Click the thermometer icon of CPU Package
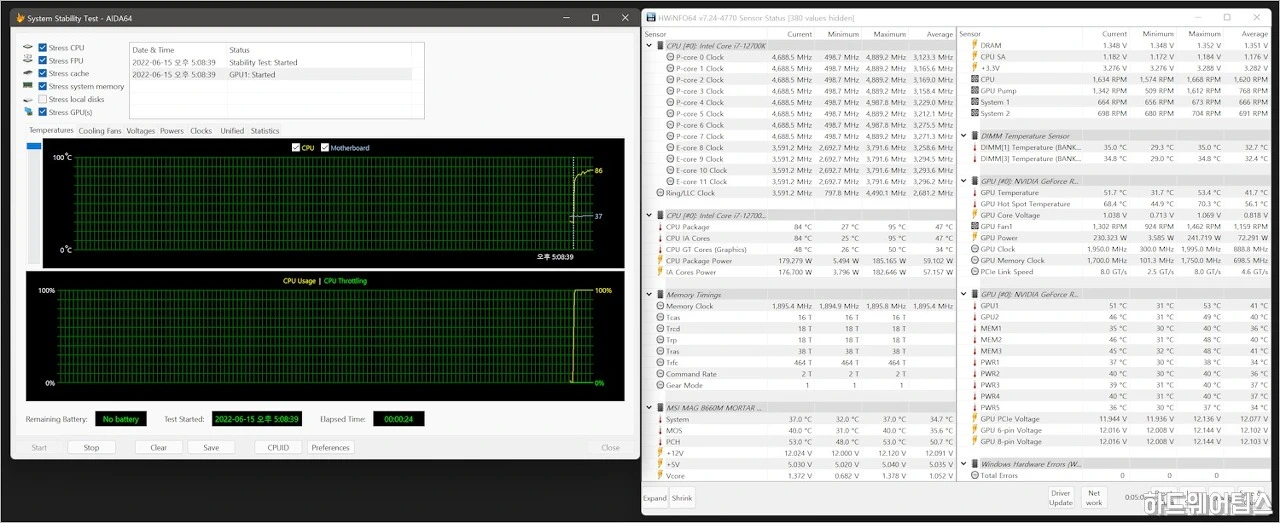This screenshot has width=1280, height=523. [x=660, y=227]
